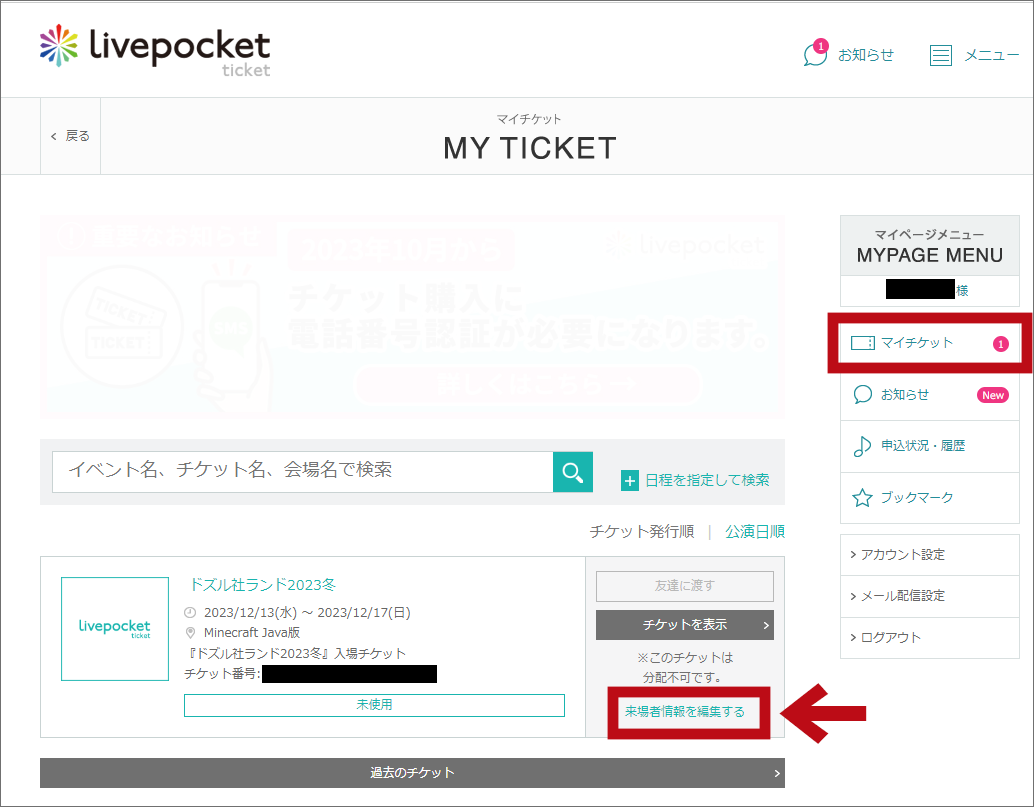This screenshot has width=1034, height=807.
Task: Go back with the 戻る button
Action: [71, 136]
